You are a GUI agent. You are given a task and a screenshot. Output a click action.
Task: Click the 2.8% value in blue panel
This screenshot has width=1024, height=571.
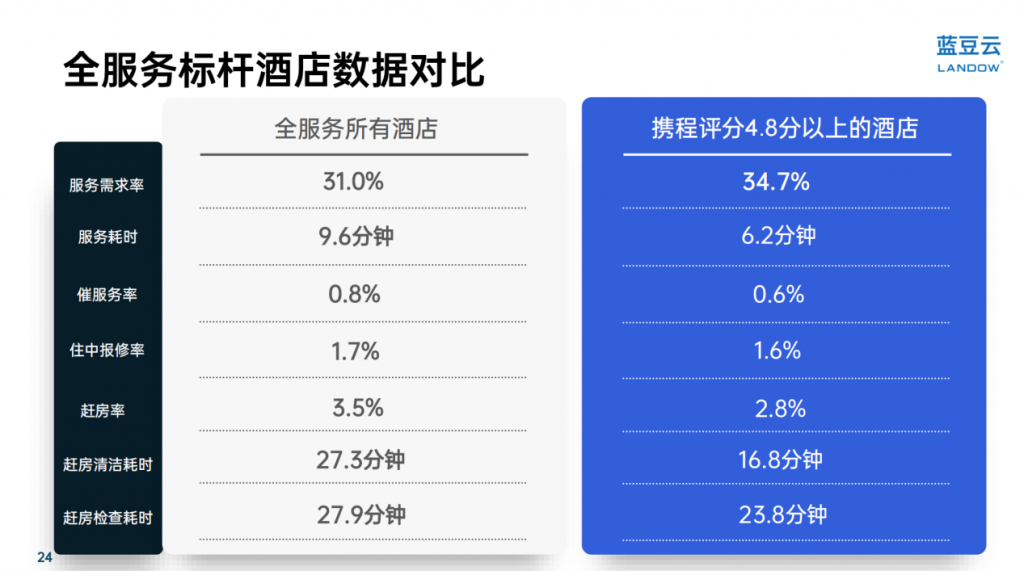(780, 409)
